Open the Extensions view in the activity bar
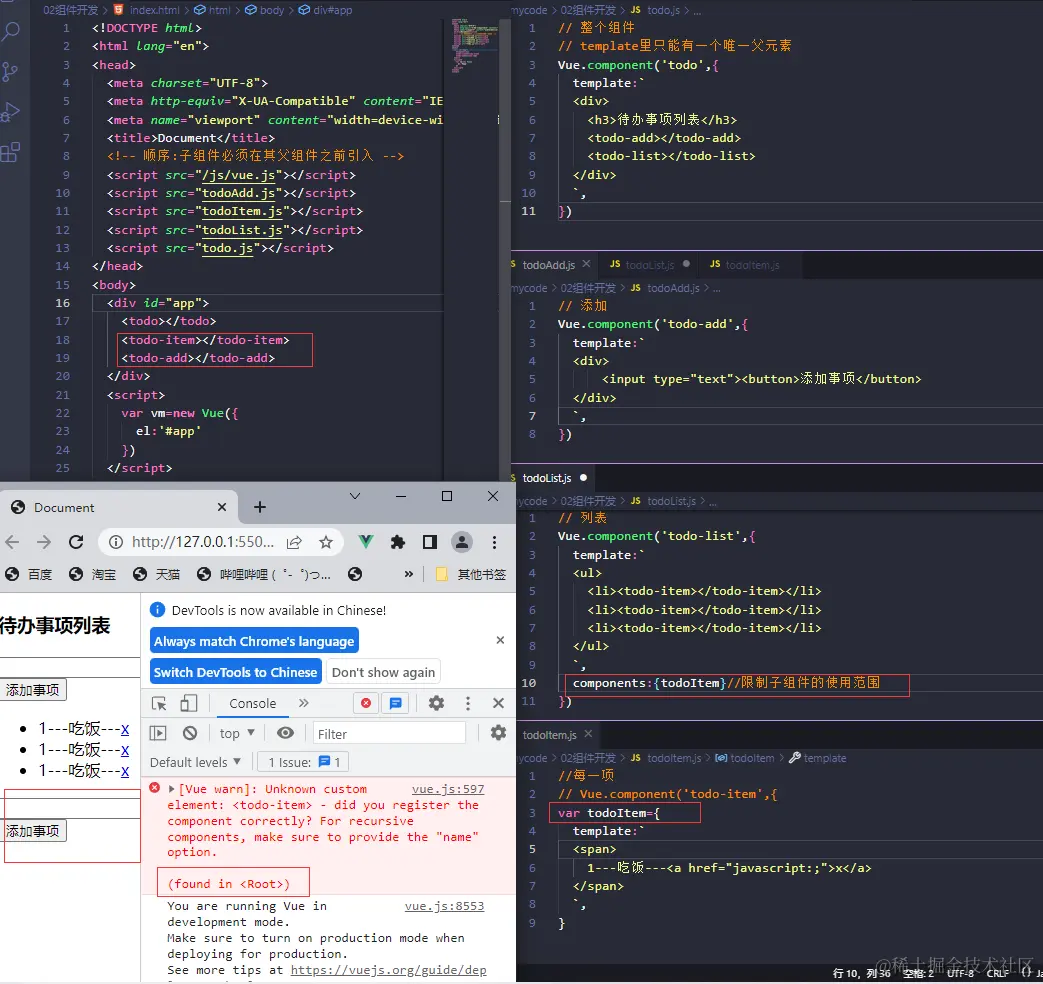Viewport: 1043px width, 984px height. tap(10, 152)
